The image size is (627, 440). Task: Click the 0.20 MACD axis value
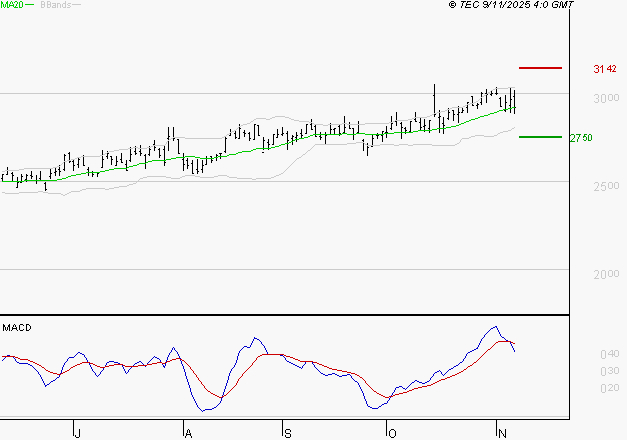pos(610,388)
